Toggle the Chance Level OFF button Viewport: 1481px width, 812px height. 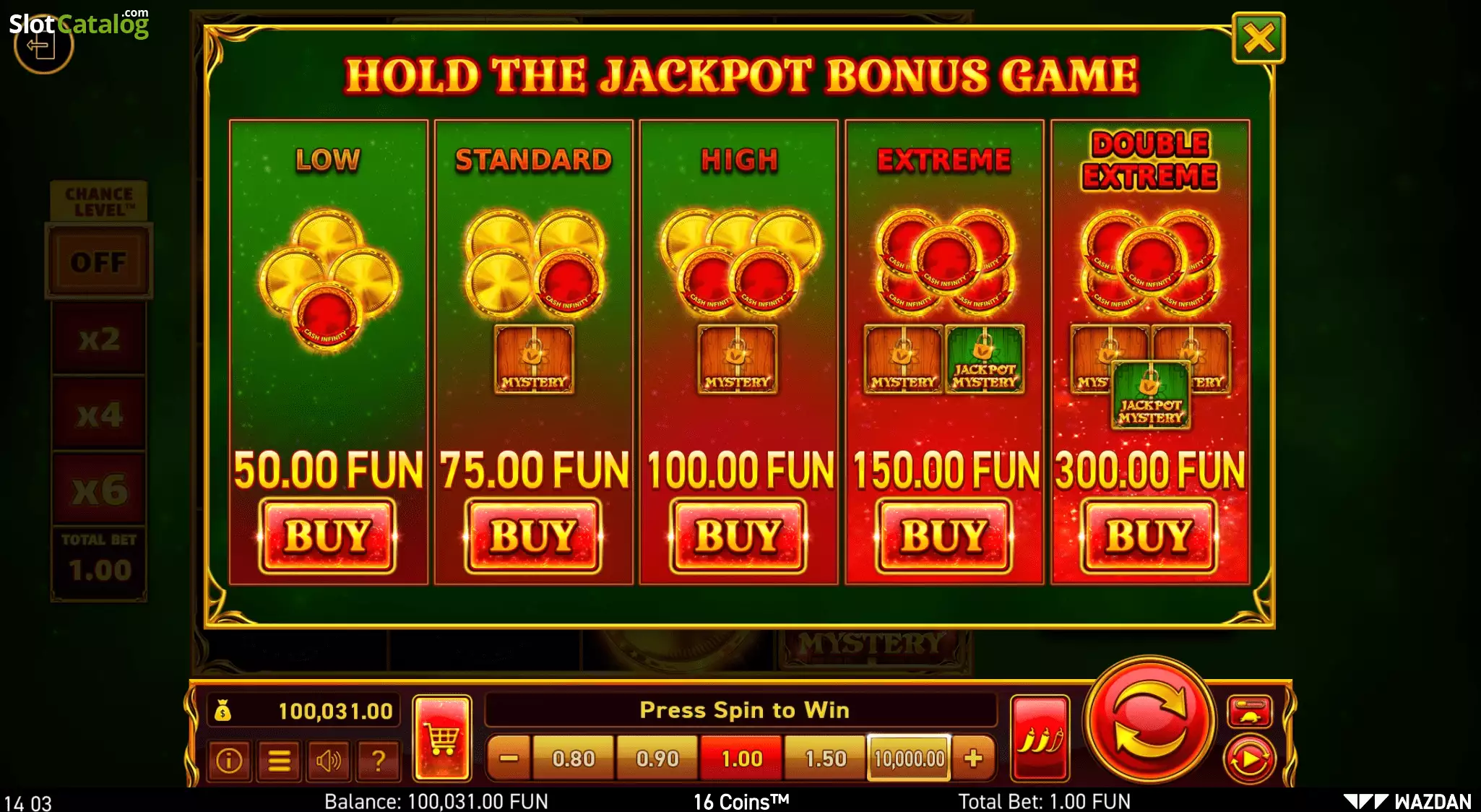98,262
